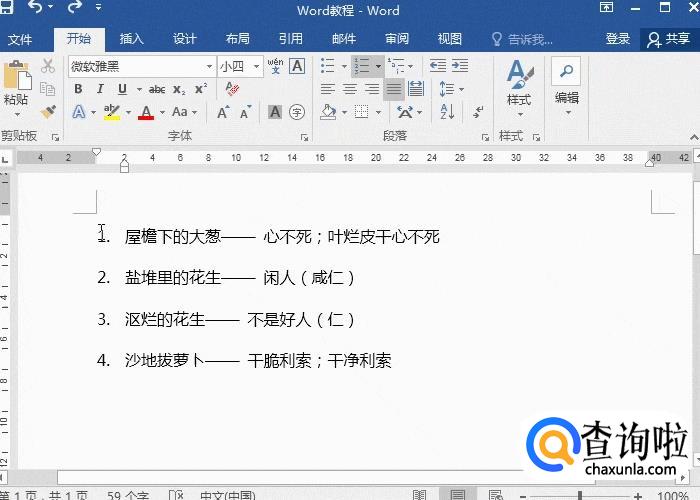Click the horizontal scrollbar

pyautogui.click(x=326, y=478)
